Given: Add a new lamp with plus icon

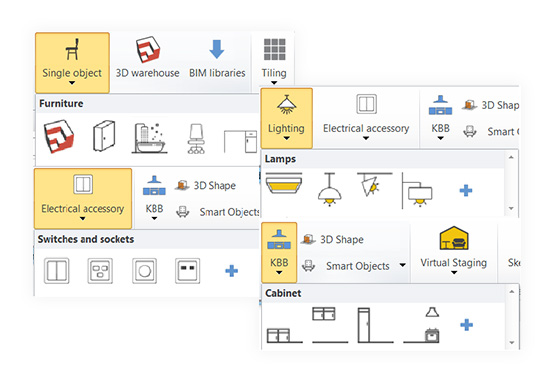Looking at the screenshot, I should pos(466,190).
